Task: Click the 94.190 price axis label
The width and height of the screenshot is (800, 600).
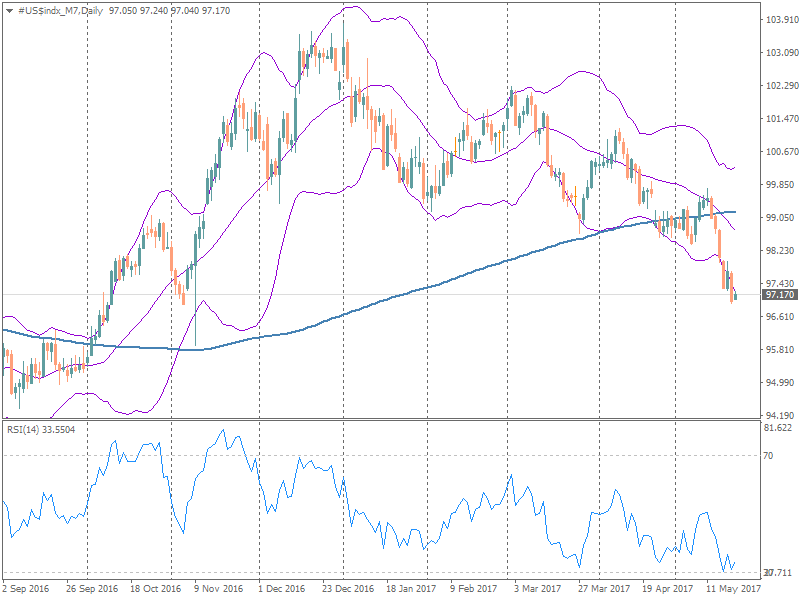Action: [779, 415]
